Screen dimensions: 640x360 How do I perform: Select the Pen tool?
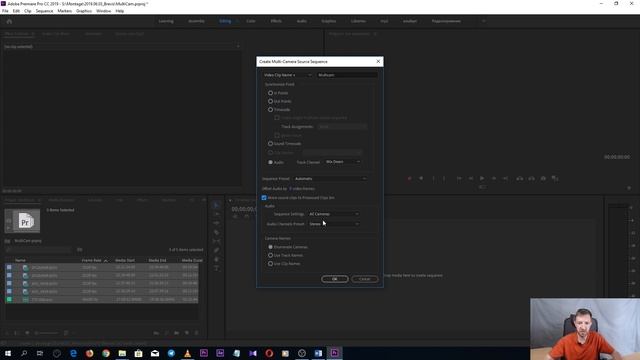click(x=216, y=250)
